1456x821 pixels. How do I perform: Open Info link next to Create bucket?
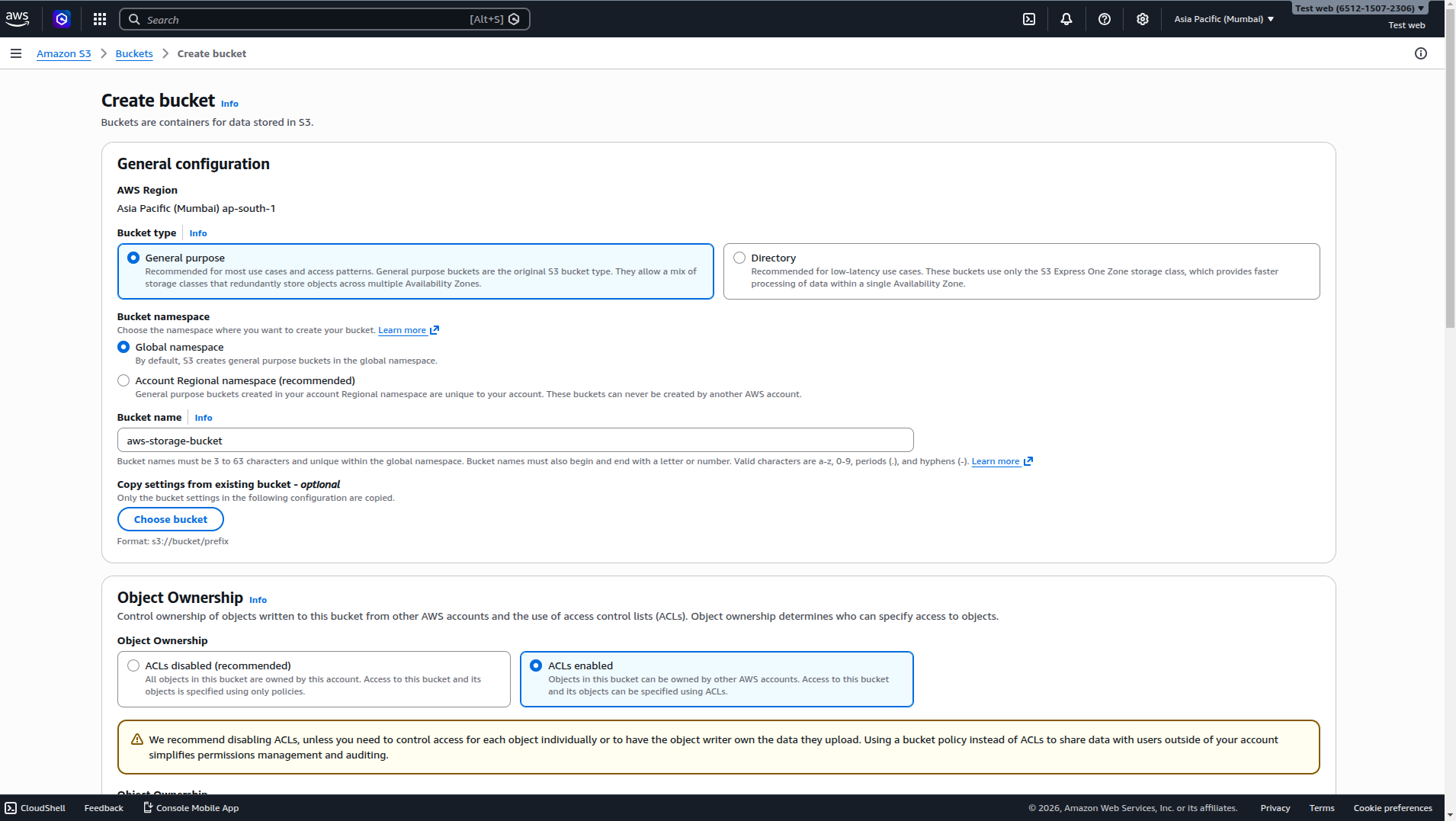coord(229,104)
